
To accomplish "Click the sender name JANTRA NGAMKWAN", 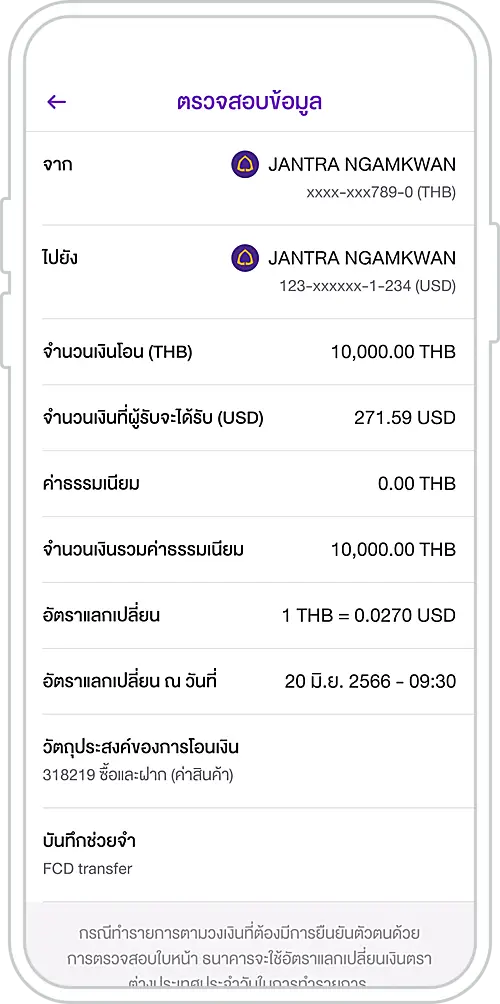I will point(362,165).
